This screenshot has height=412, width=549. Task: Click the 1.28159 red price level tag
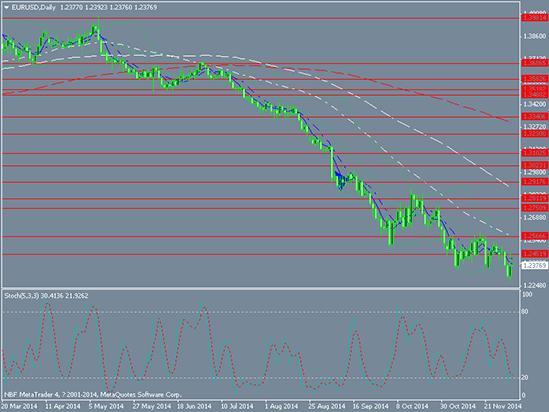click(534, 198)
